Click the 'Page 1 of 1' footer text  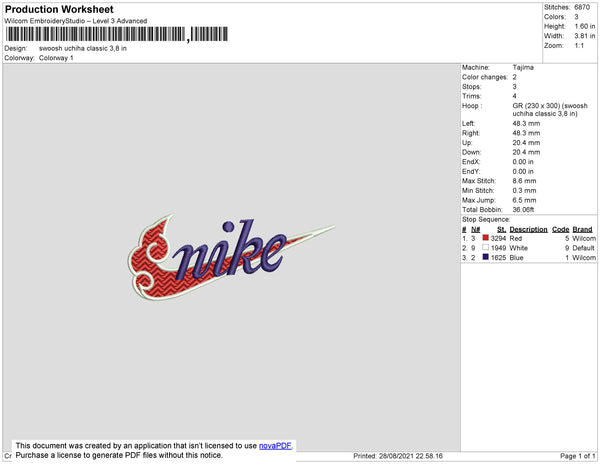click(577, 456)
